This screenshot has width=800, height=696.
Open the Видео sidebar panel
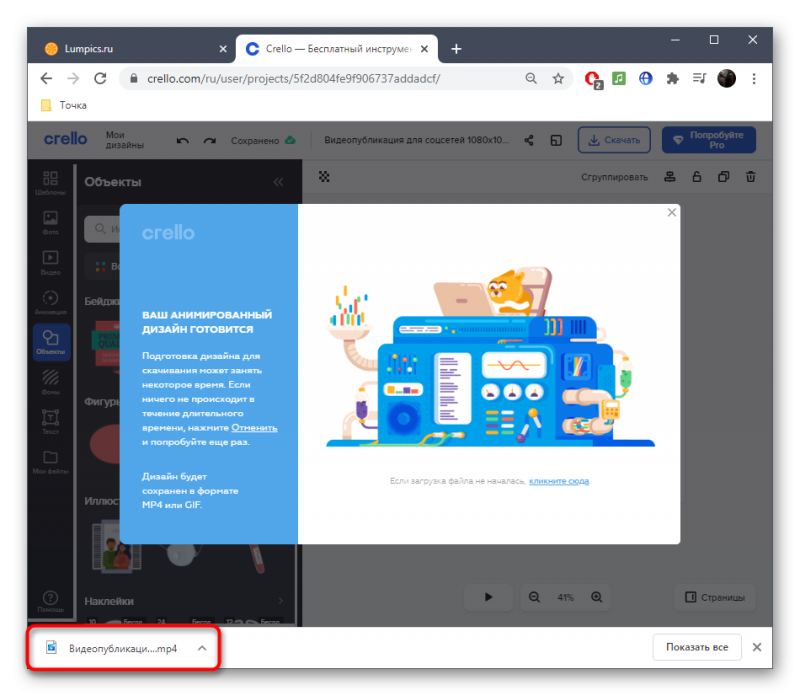click(x=50, y=262)
